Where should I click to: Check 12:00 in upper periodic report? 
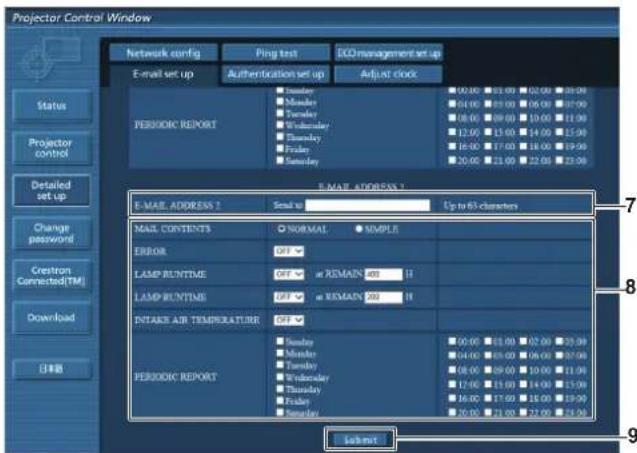pyautogui.click(x=452, y=132)
